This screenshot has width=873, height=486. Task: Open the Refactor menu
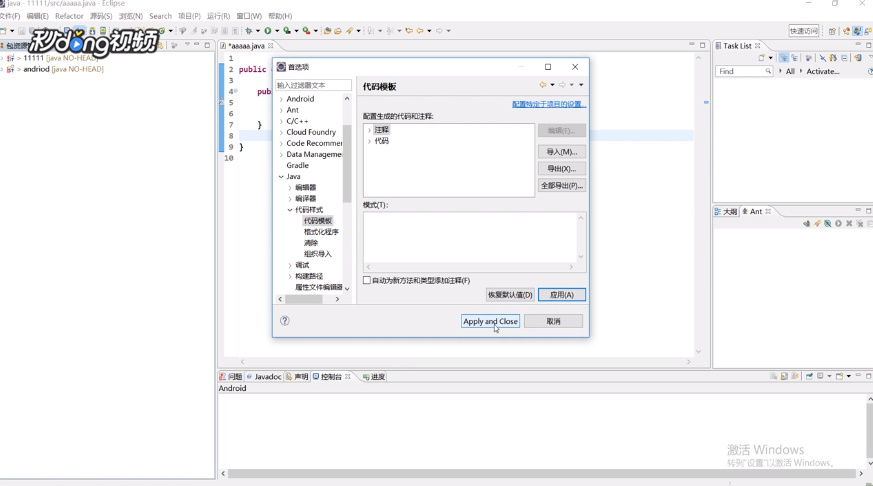pyautogui.click(x=69, y=16)
